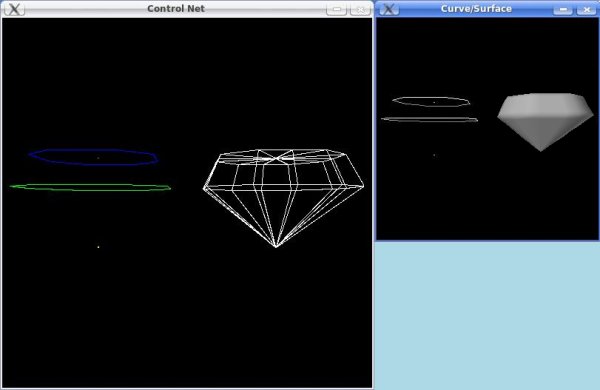
Task: Minimize the Control Net window
Action: pyautogui.click(x=336, y=9)
